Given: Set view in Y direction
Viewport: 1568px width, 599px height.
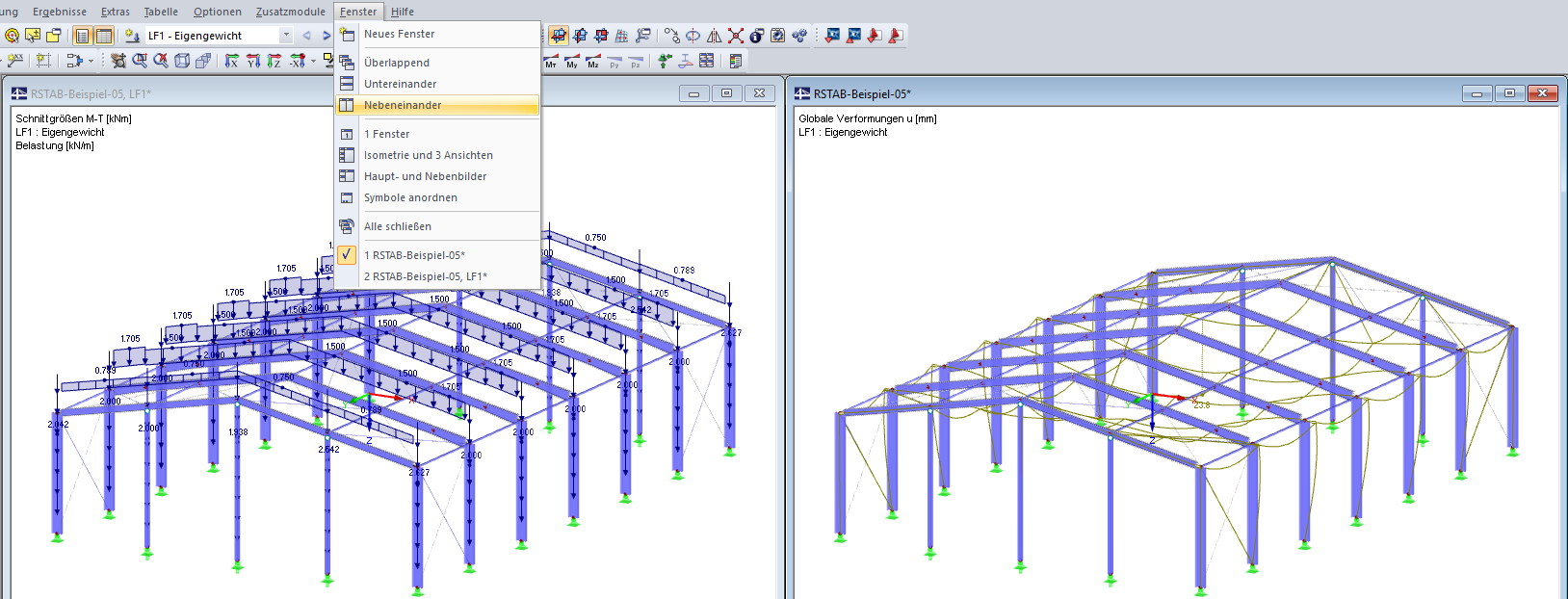Looking at the screenshot, I should coord(253,61).
